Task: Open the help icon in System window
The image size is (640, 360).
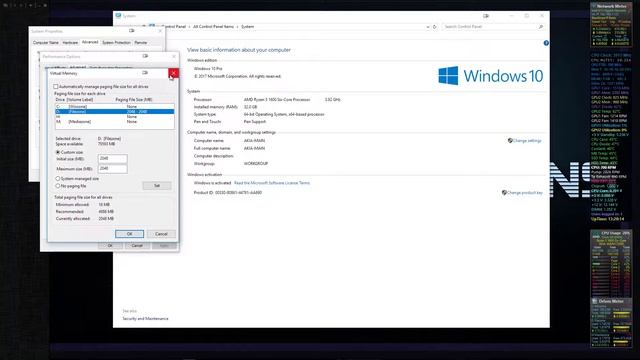Action: (546, 43)
